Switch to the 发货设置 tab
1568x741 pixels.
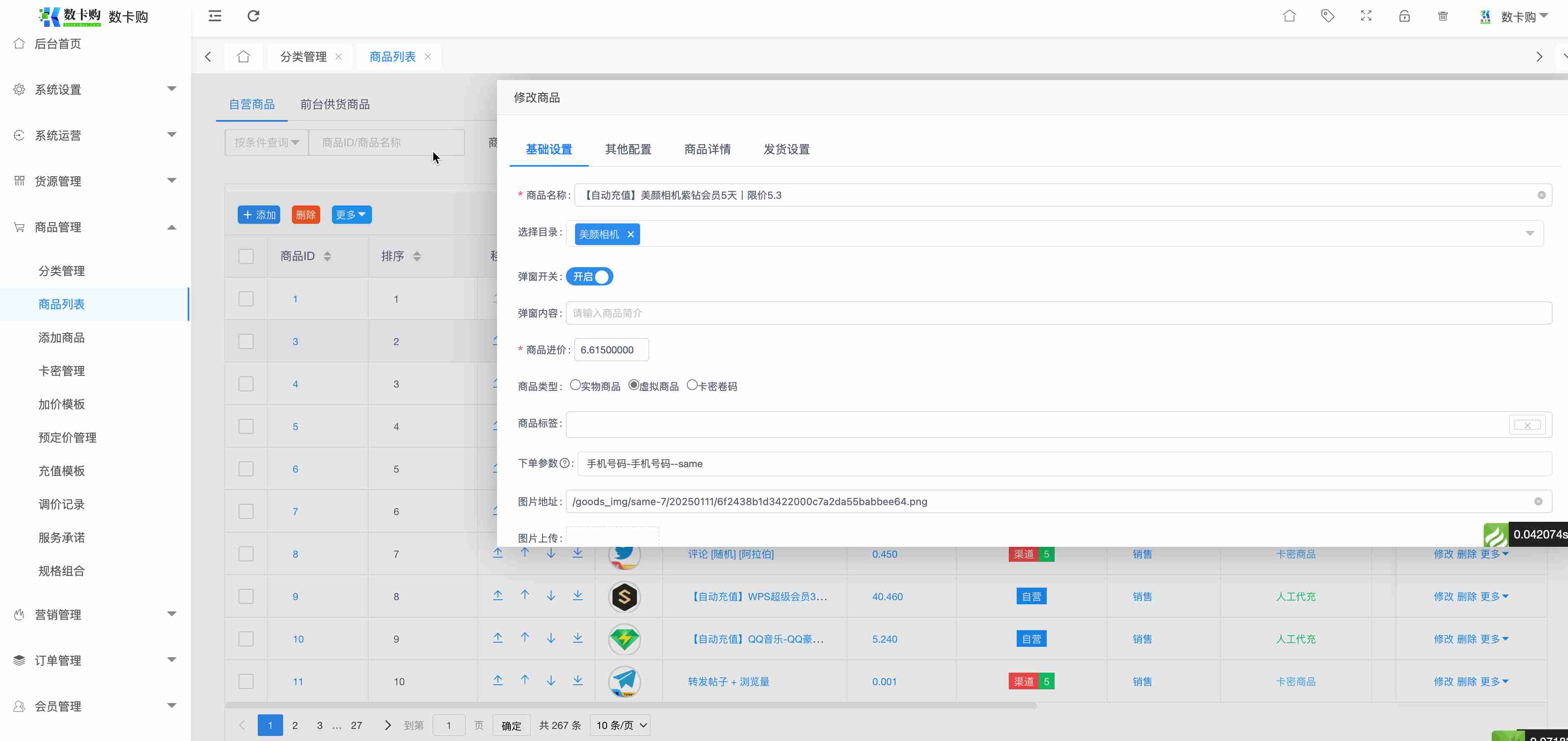(x=787, y=150)
